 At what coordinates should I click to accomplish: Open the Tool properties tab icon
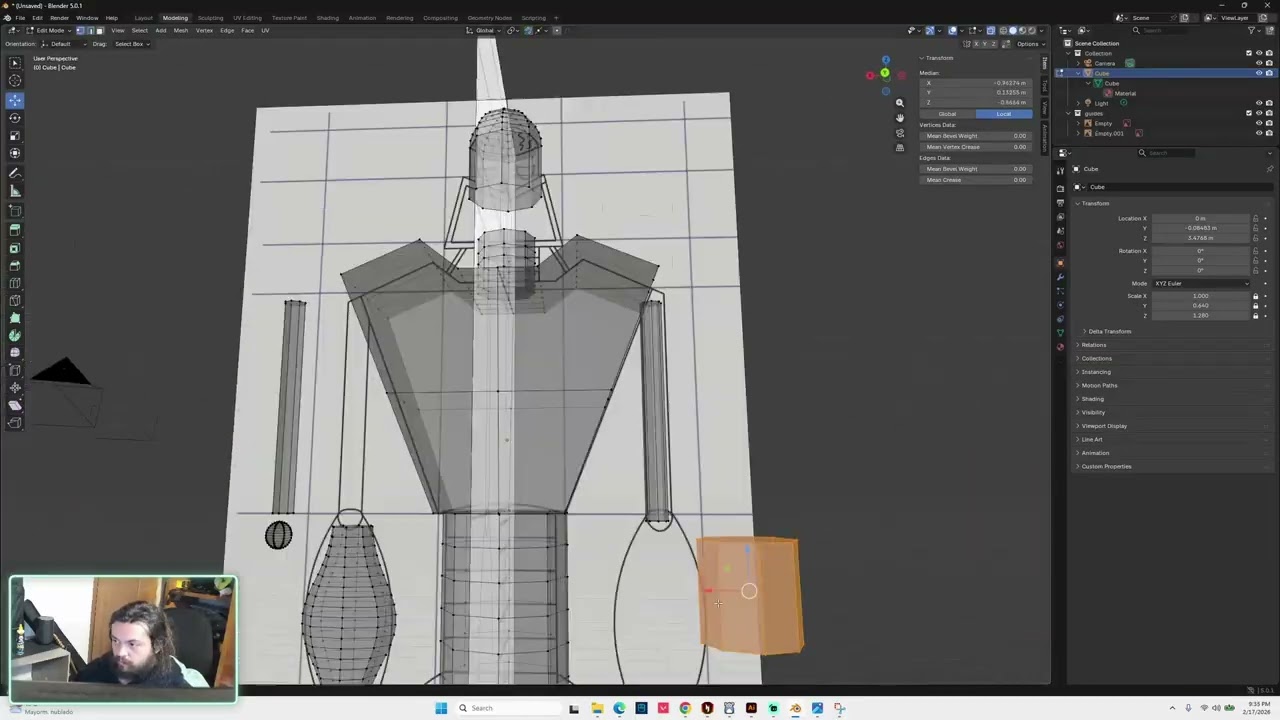[x=1060, y=171]
